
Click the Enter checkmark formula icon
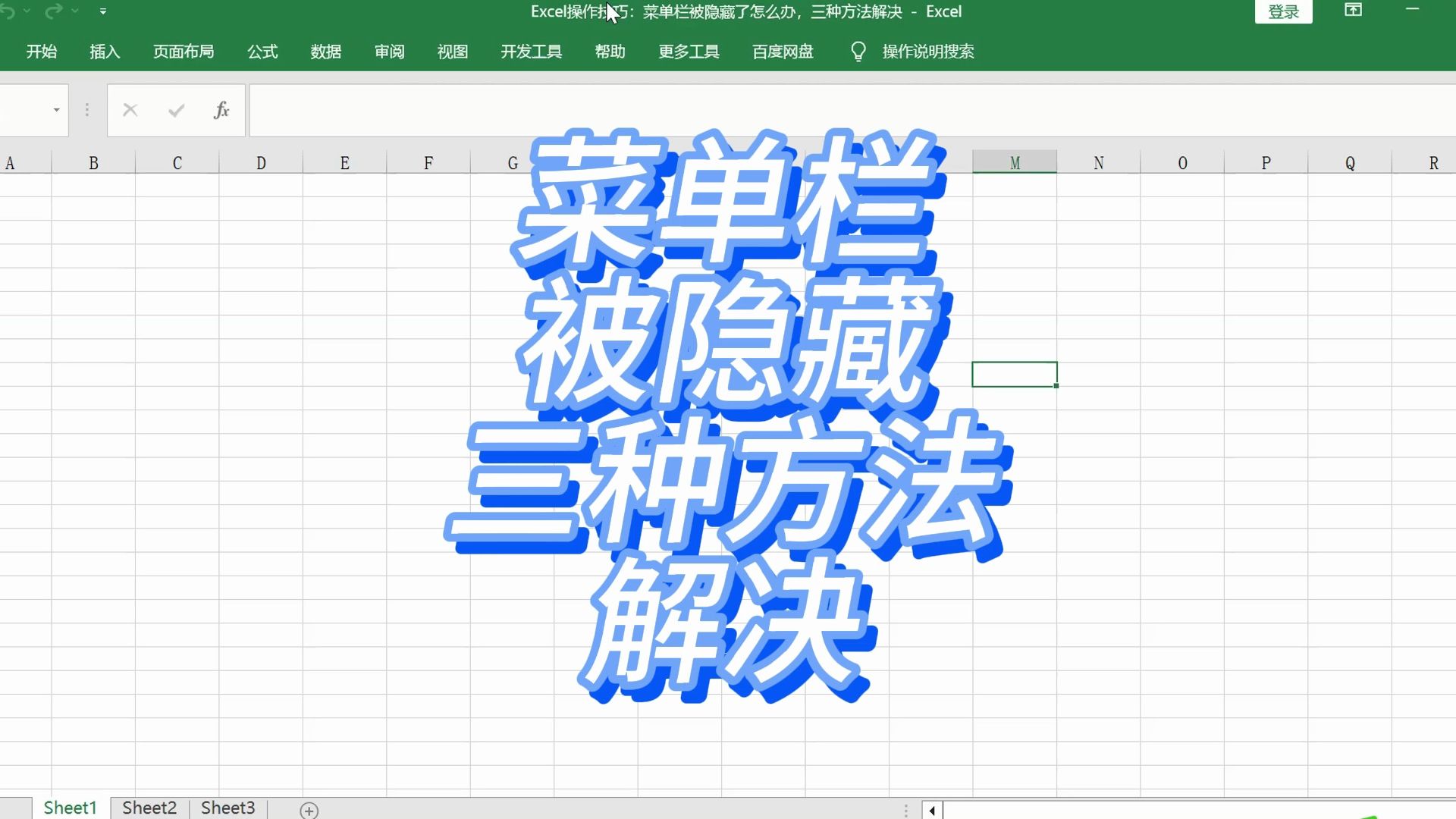(176, 111)
